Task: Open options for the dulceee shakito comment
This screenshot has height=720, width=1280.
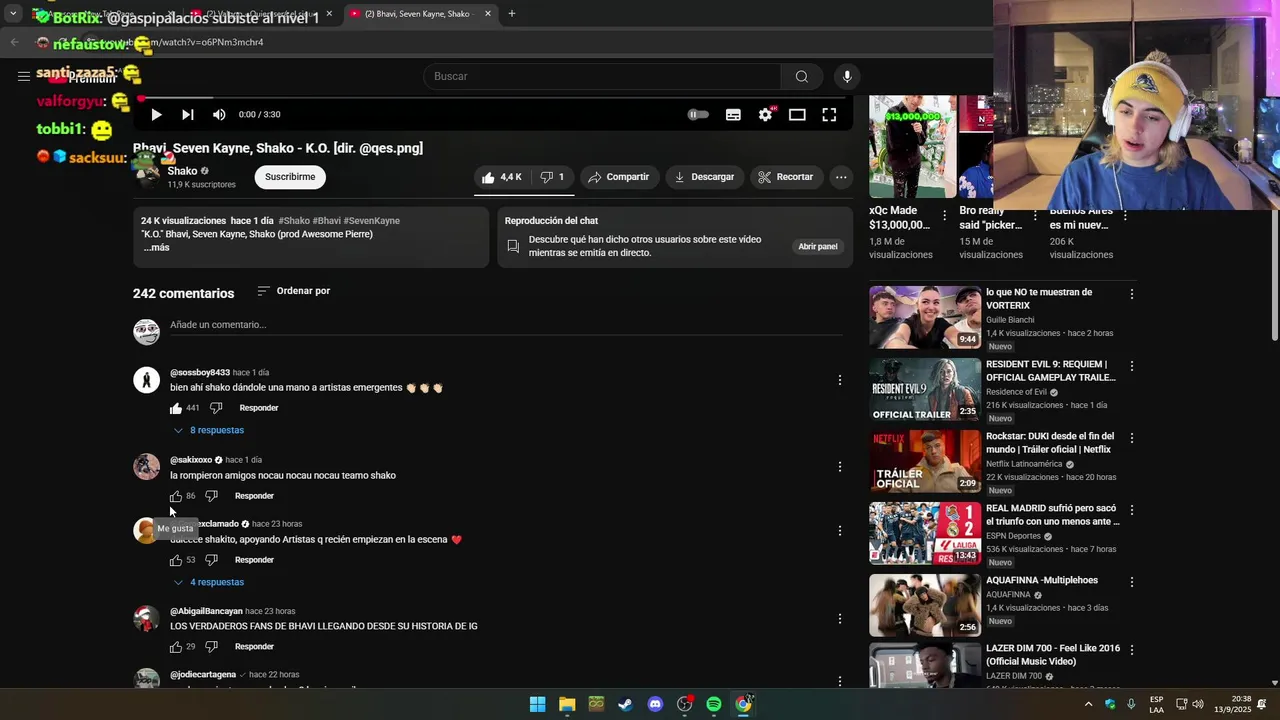Action: tap(840, 531)
